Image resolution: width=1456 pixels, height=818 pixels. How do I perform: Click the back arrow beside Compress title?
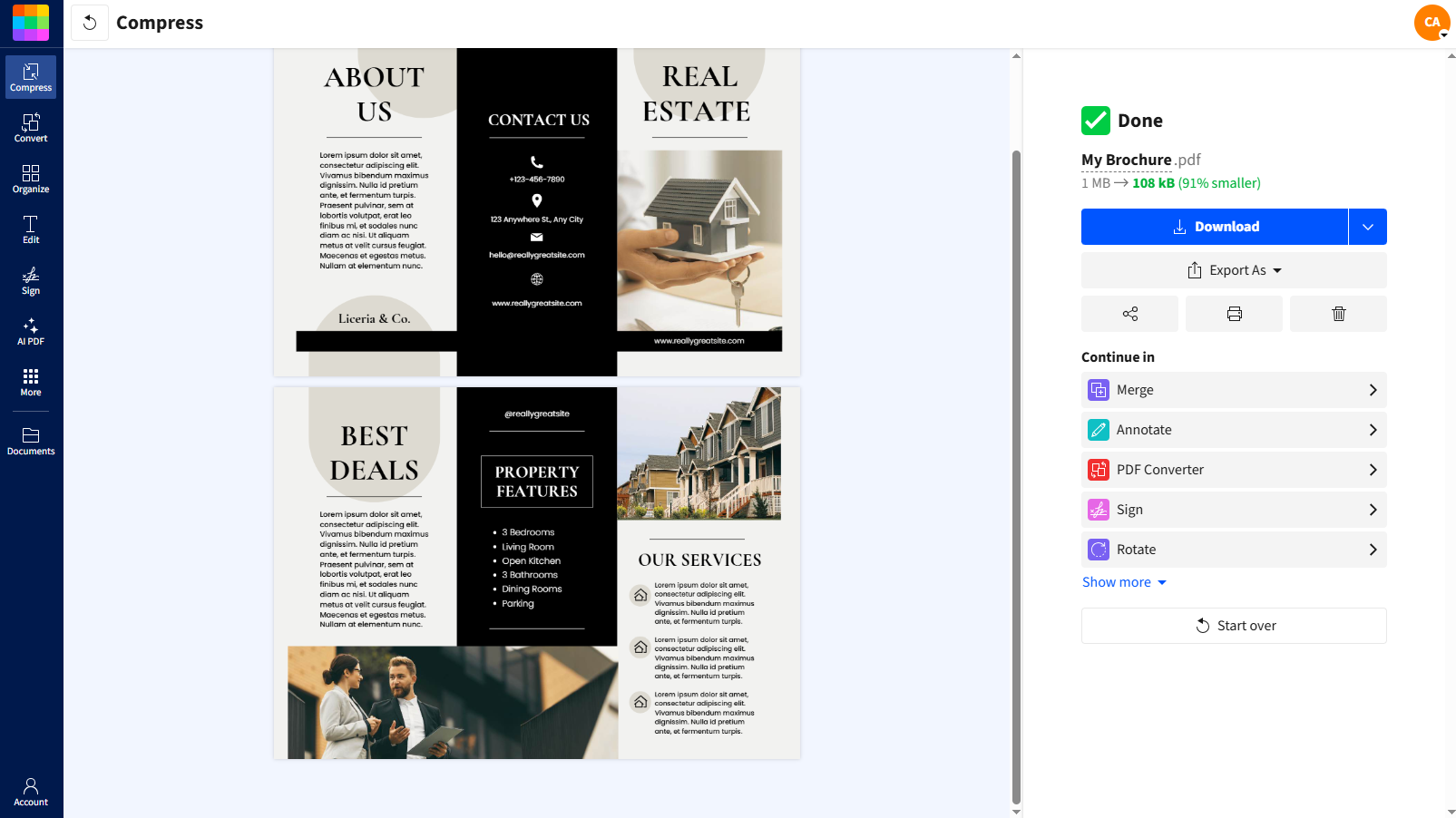coord(89,22)
